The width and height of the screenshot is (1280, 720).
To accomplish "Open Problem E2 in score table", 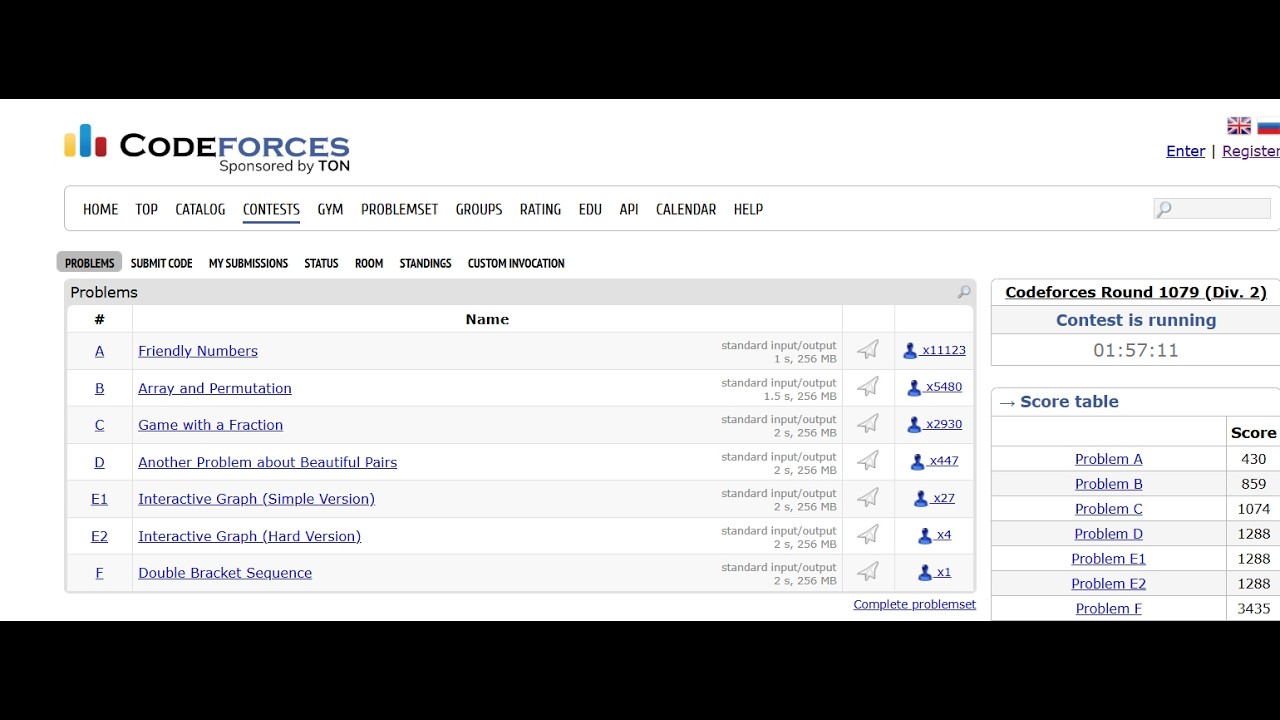I will click(1108, 584).
